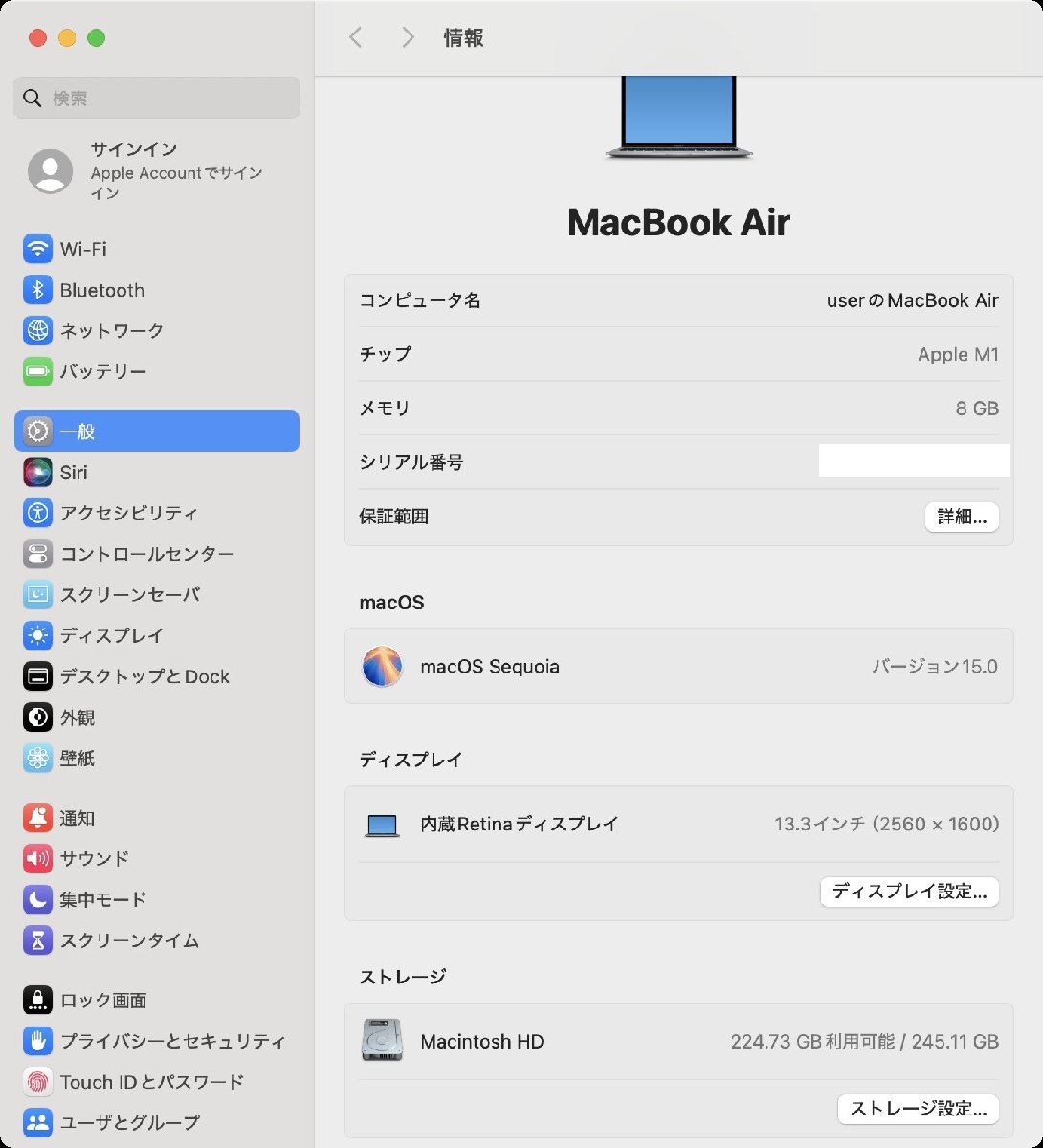
Task: Click the 内蔵Retinaディスプレイ laptop icon
Action: click(x=382, y=825)
